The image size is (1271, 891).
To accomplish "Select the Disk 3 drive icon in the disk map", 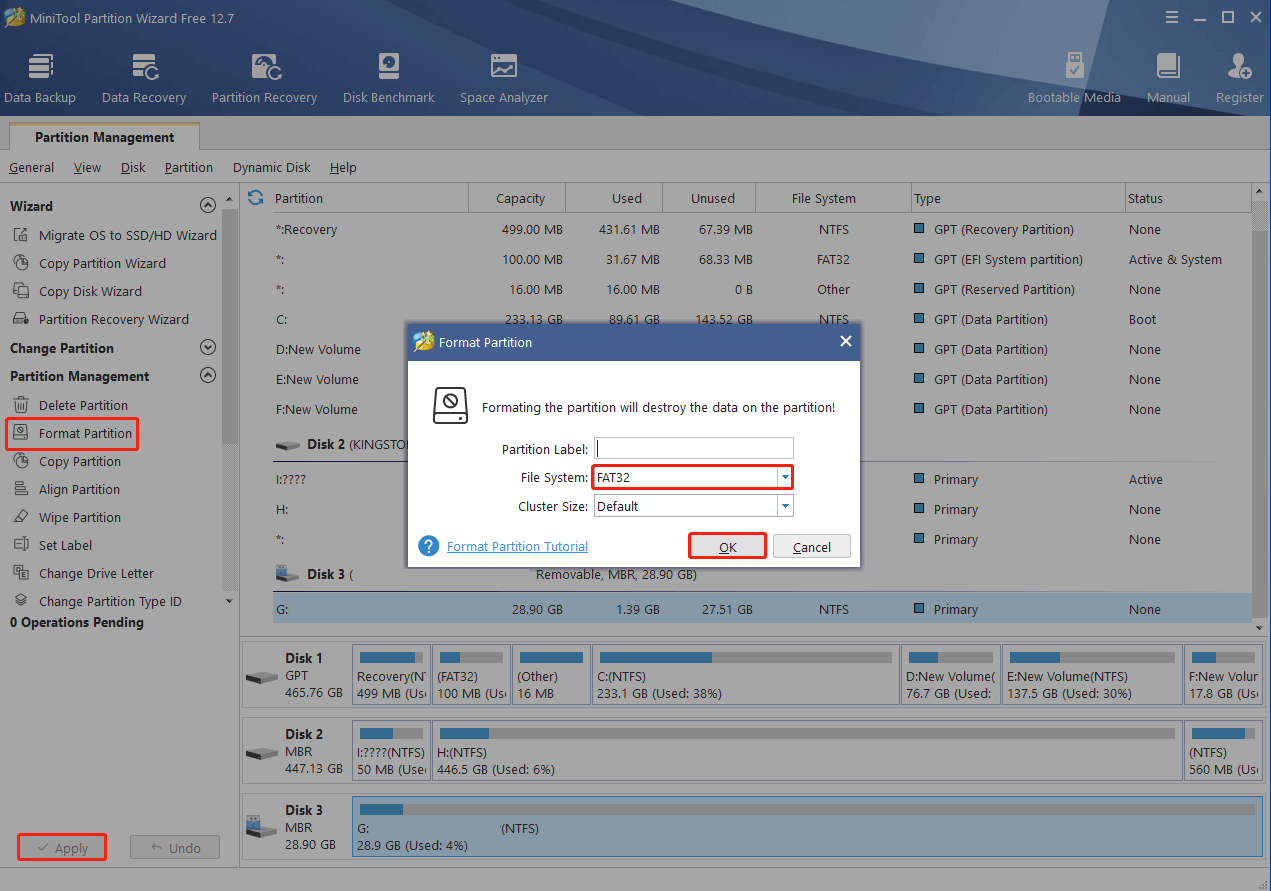I will 262,827.
